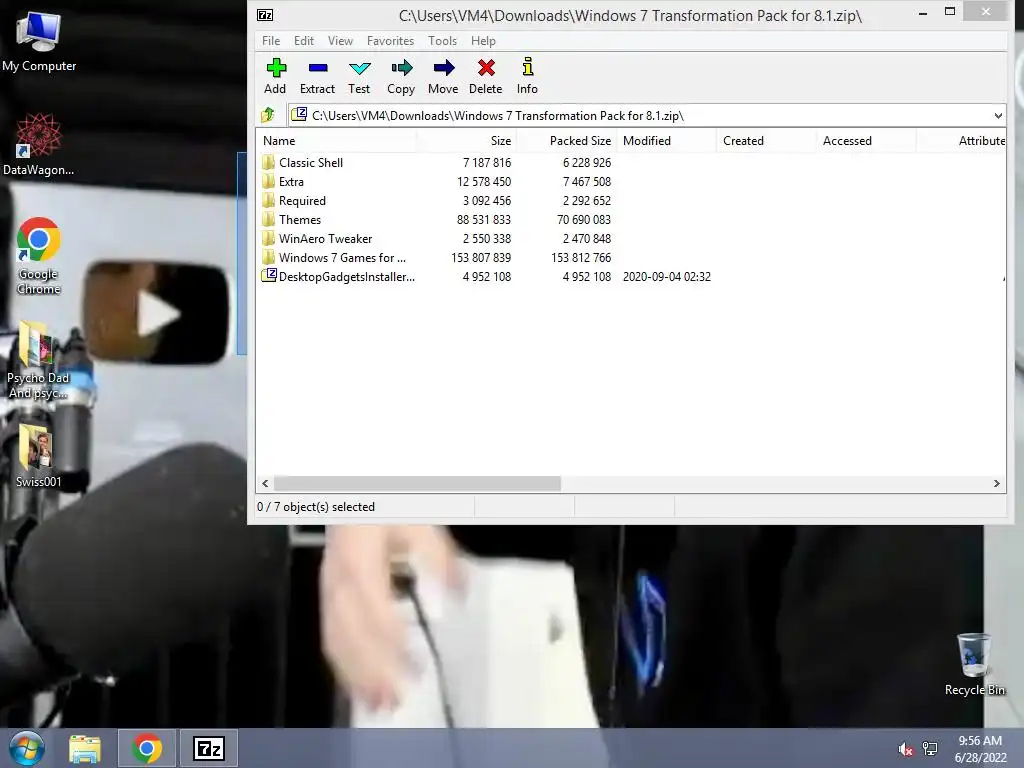Image resolution: width=1024 pixels, height=768 pixels.
Task: Sort by the Name column header
Action: [336, 140]
